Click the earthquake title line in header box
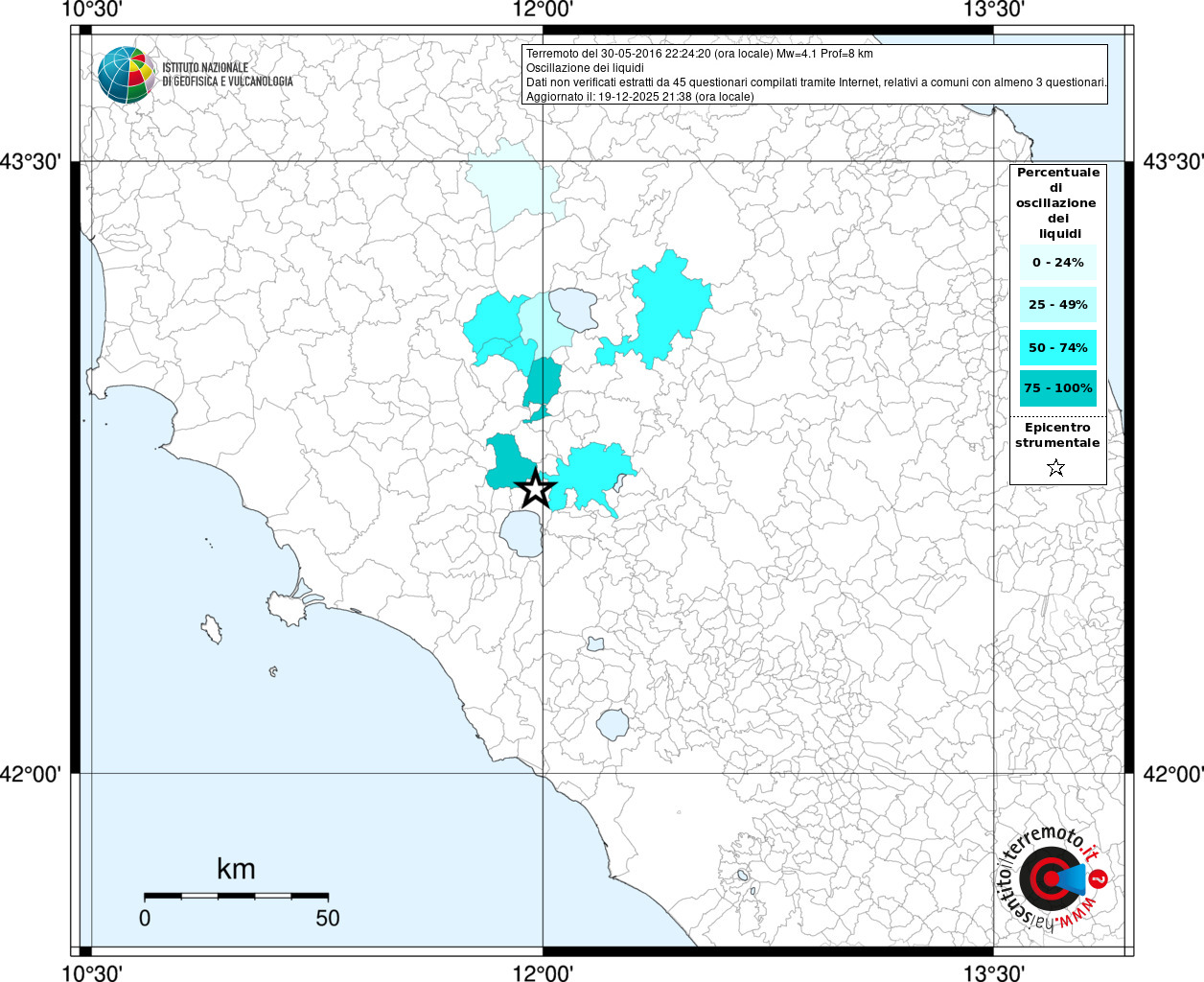1204x982 pixels. [700, 54]
